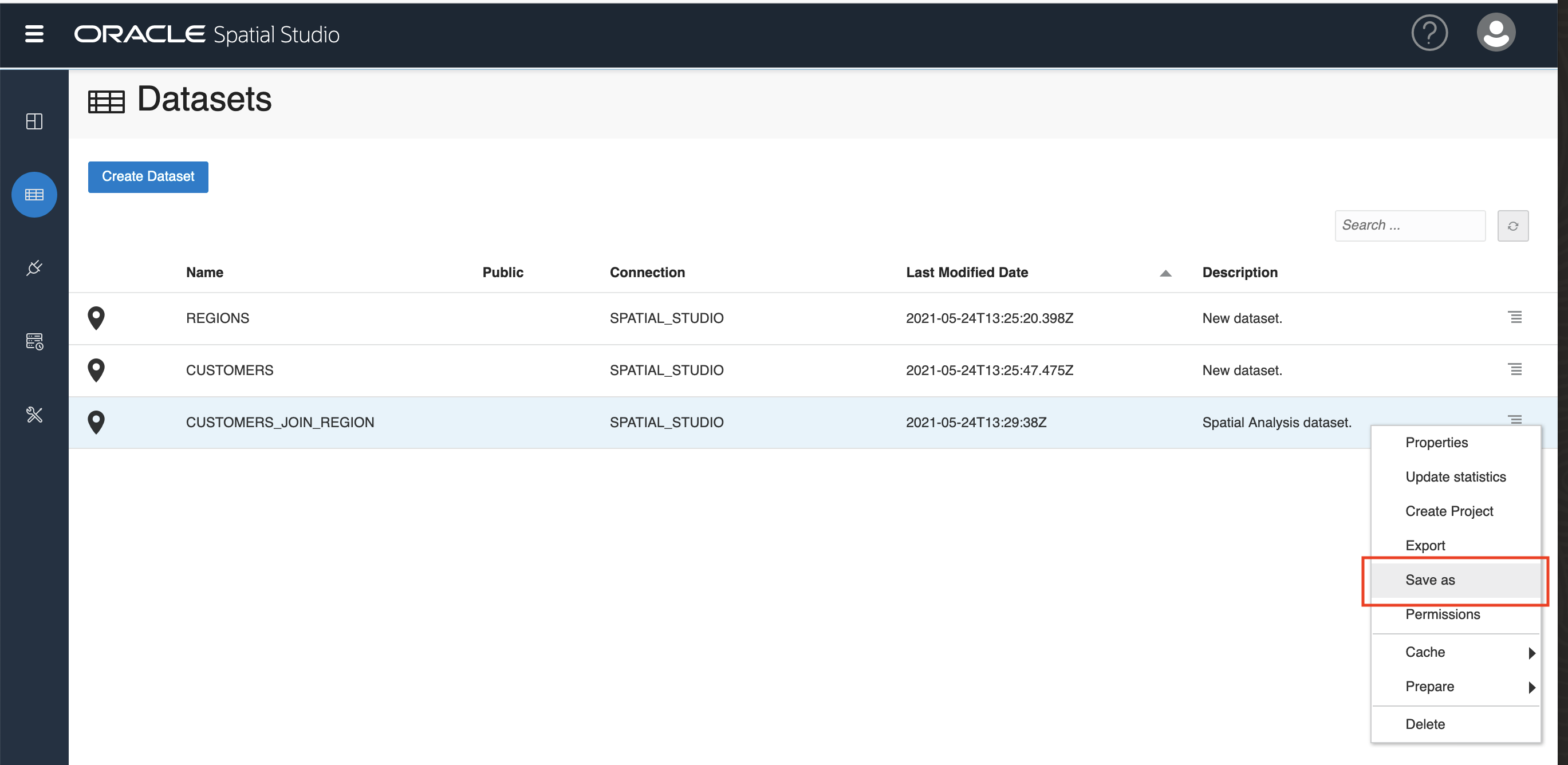Open Jobs sidebar icon with clock
Screen dimensions: 1568x765
point(34,341)
